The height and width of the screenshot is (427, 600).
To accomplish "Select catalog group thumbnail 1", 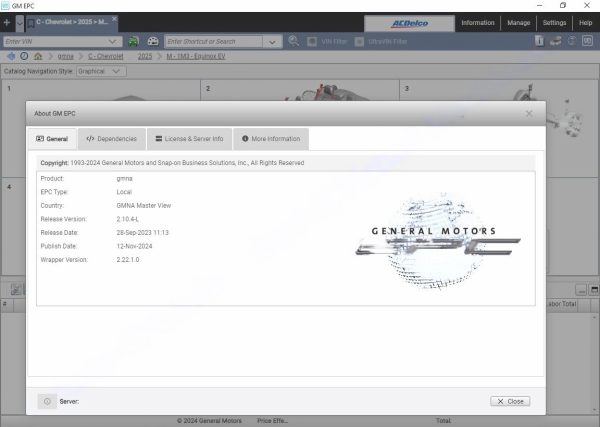I will [101, 90].
